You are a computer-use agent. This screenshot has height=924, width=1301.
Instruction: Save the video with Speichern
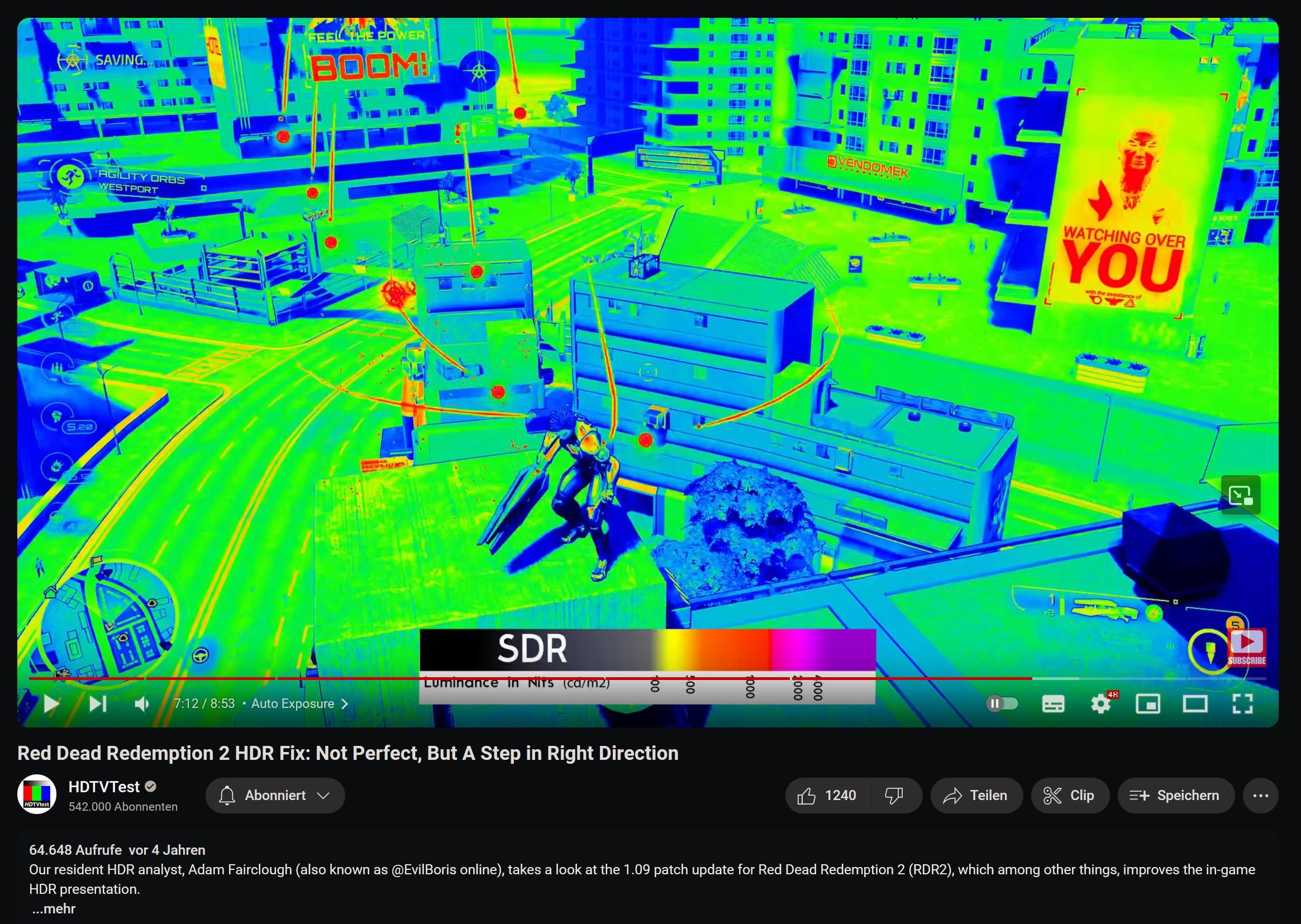(1176, 796)
